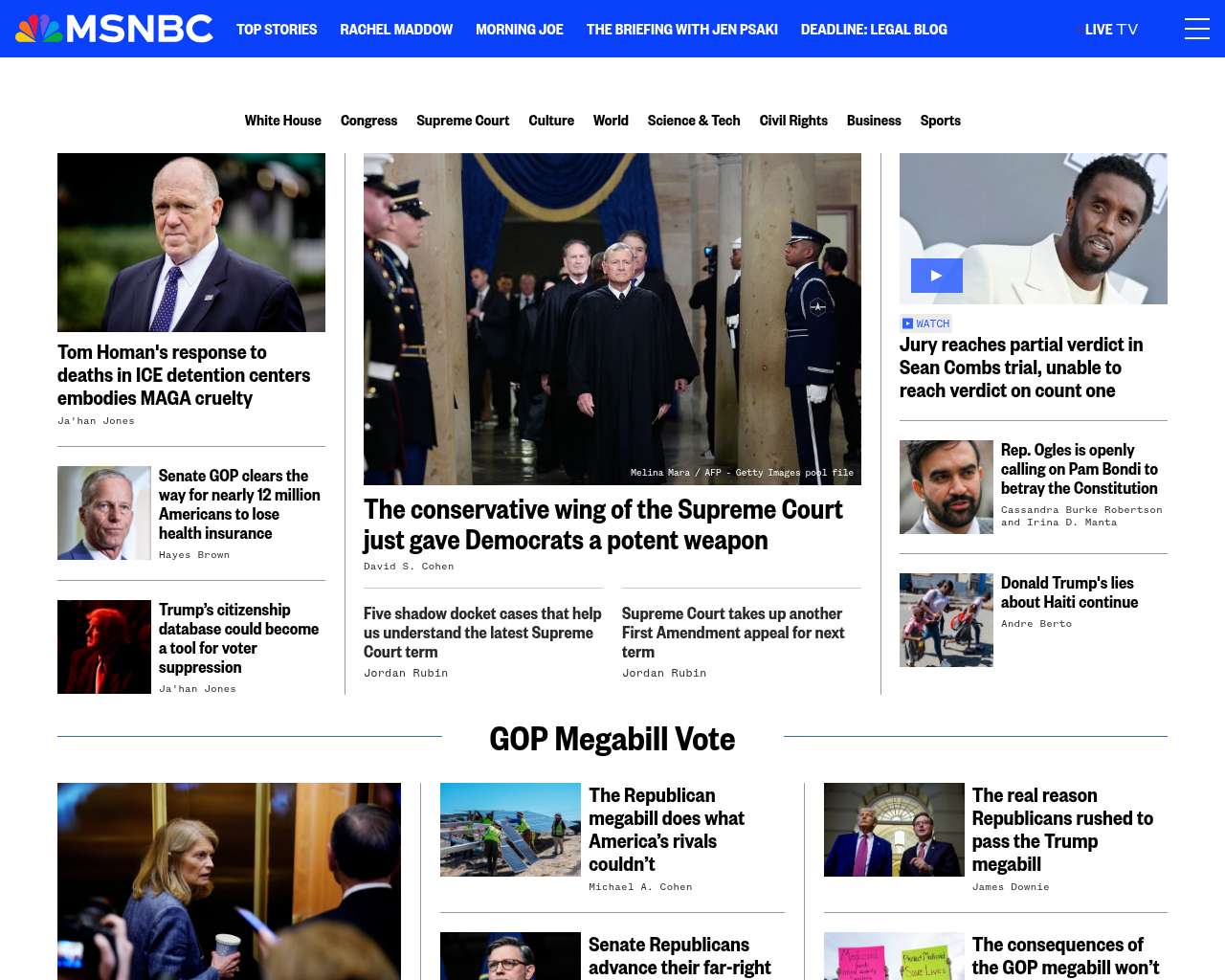Image resolution: width=1225 pixels, height=980 pixels.
Task: Open the Science & Tech category
Action: point(694,121)
